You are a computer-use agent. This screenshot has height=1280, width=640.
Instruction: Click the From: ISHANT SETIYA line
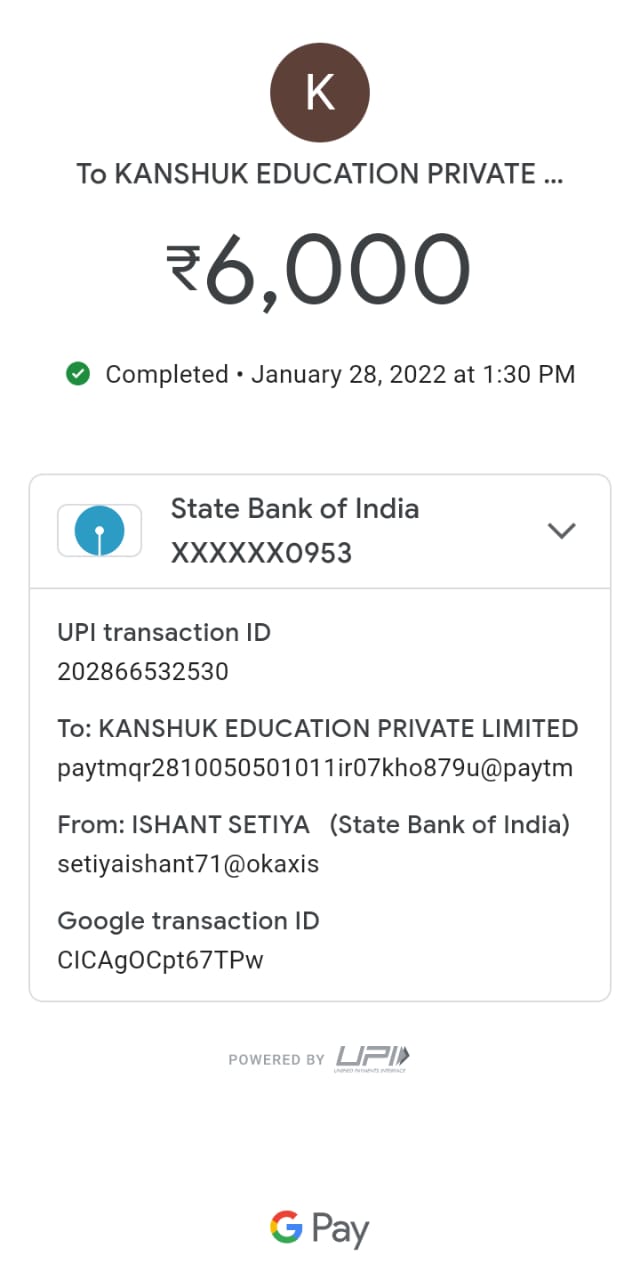(x=313, y=825)
